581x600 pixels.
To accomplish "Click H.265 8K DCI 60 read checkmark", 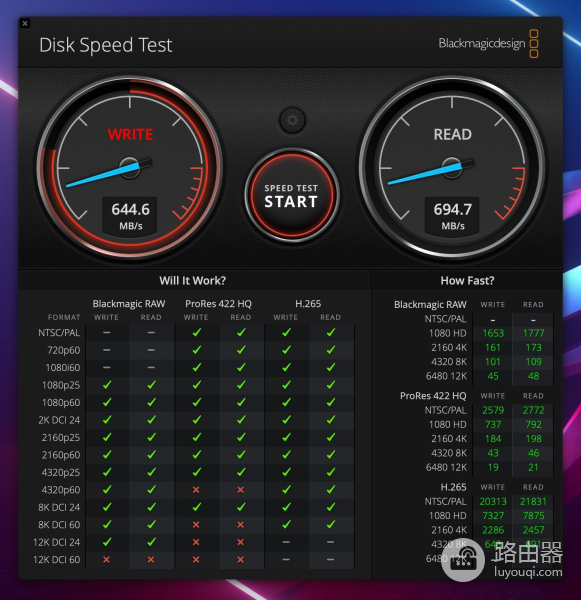I will [331, 525].
